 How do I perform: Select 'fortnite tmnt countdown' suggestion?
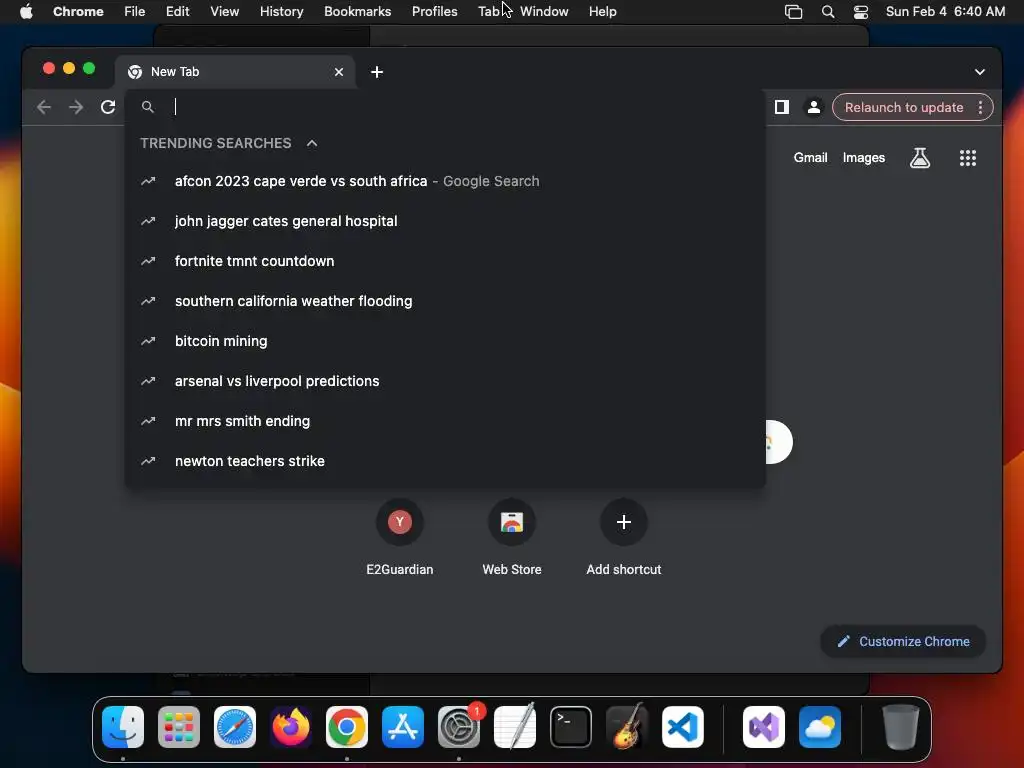coord(445,261)
